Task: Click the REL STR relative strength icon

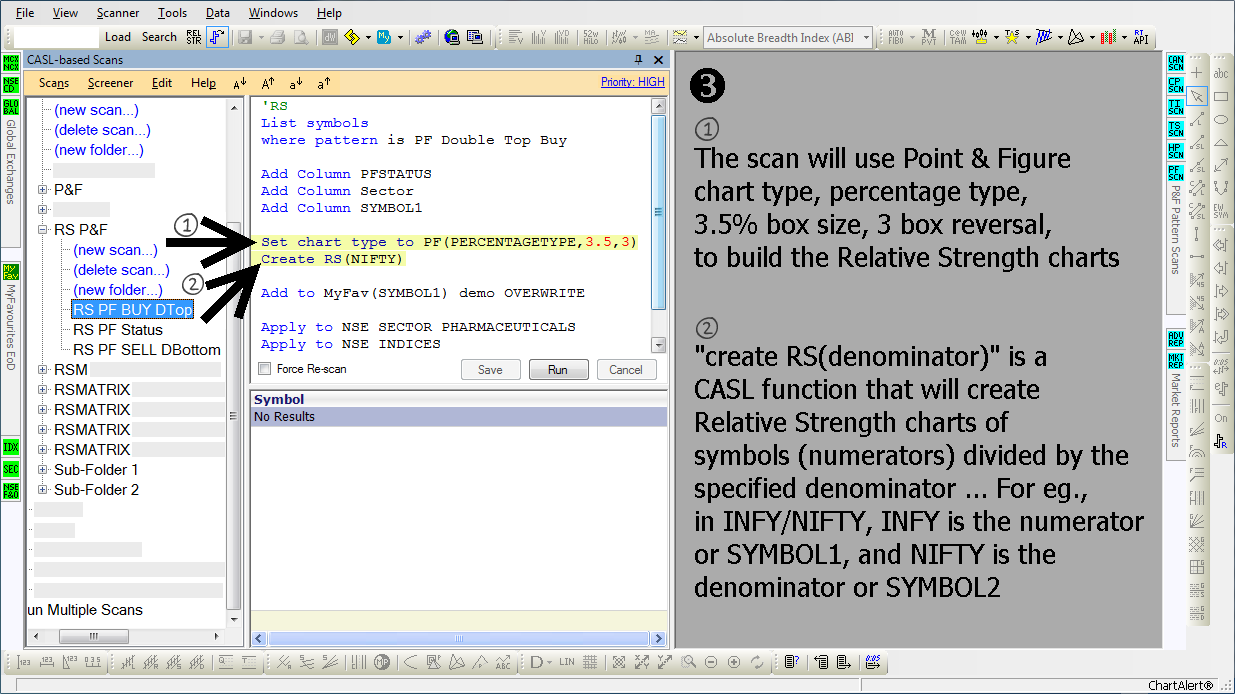Action: click(x=194, y=37)
